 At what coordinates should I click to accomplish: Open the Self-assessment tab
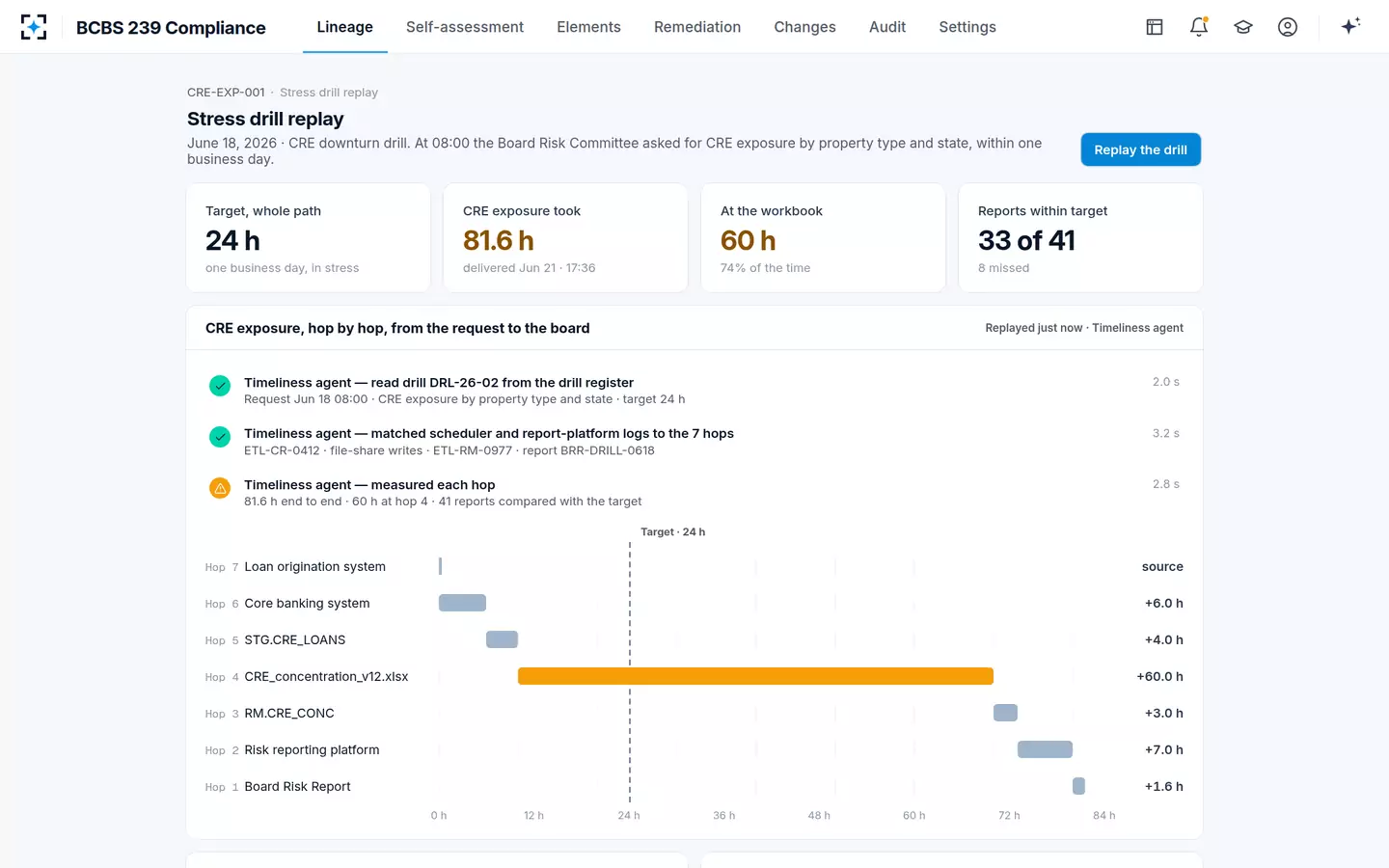[465, 27]
